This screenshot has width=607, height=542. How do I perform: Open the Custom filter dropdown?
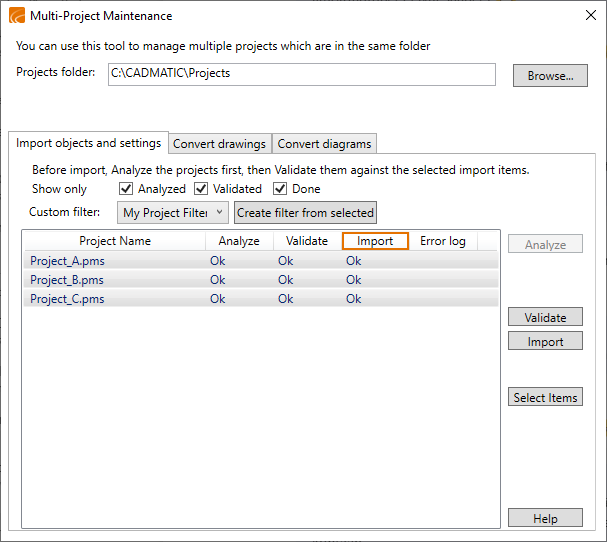(172, 212)
